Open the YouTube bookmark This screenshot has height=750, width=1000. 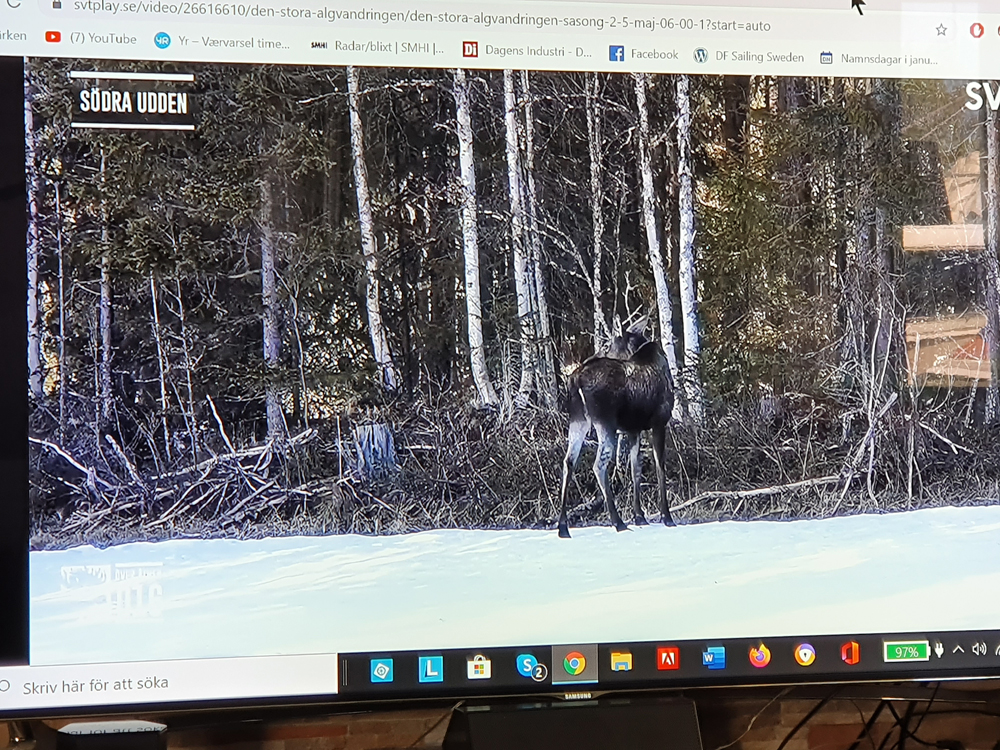[91, 38]
